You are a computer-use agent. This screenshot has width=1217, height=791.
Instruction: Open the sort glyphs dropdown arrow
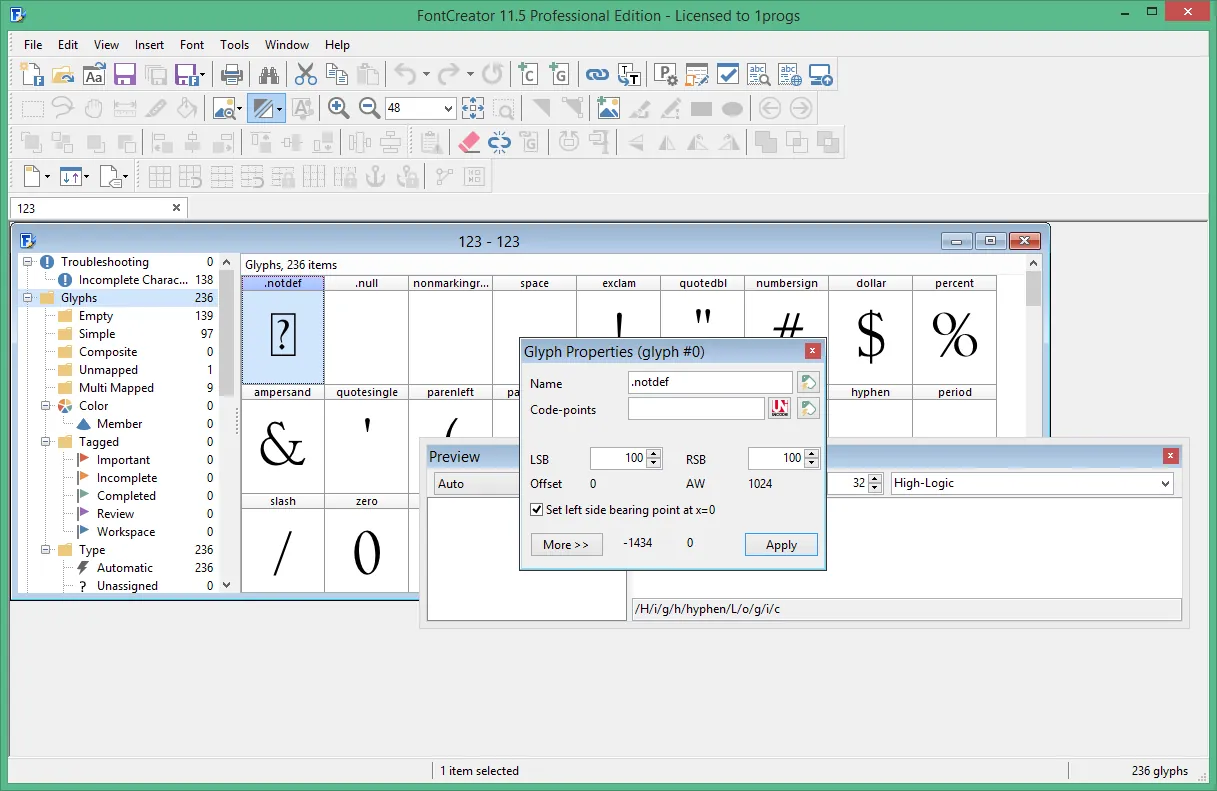tap(87, 177)
